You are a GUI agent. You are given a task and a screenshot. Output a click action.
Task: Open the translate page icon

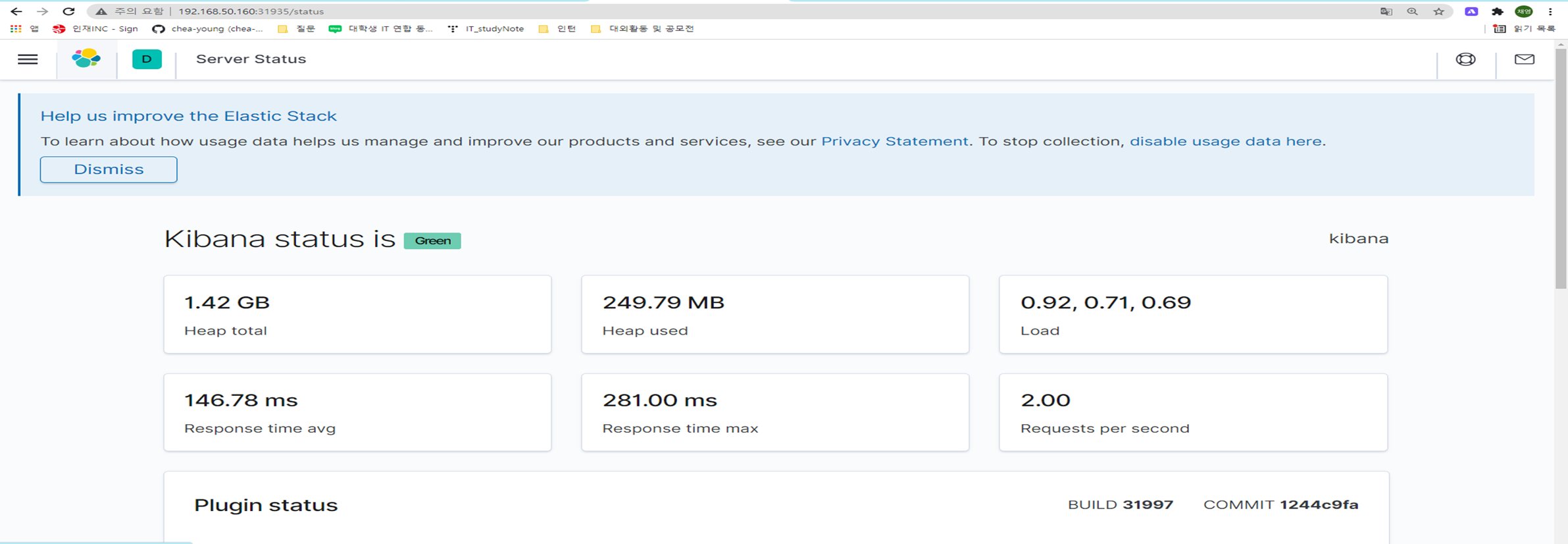pos(1386,11)
